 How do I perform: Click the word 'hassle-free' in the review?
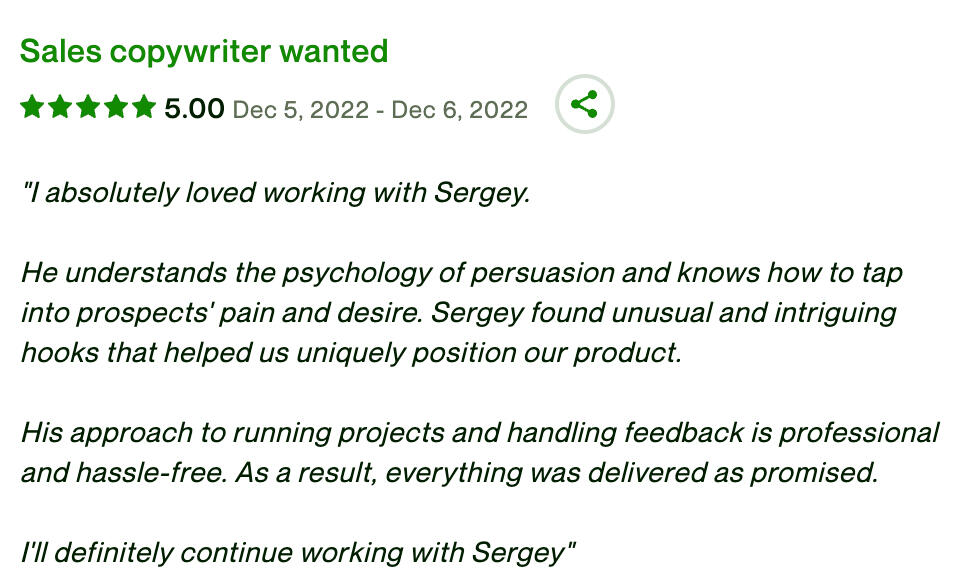(x=151, y=473)
